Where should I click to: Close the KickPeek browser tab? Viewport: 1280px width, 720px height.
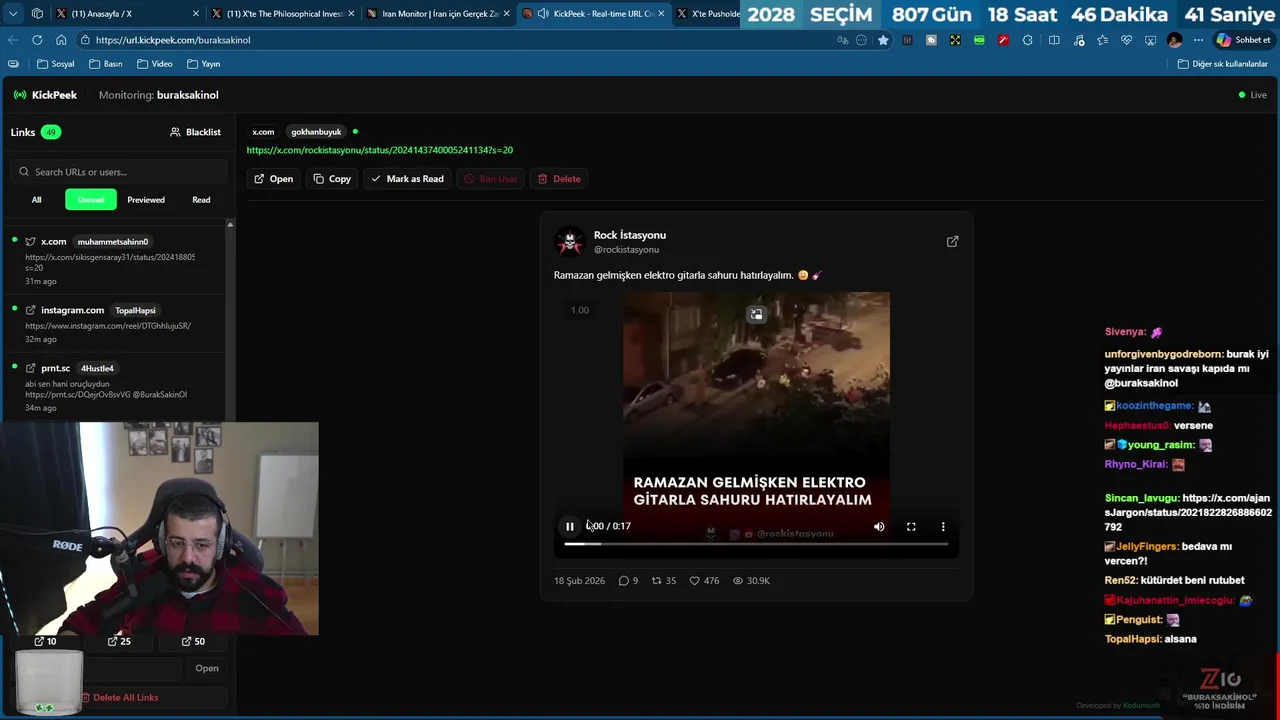click(661, 14)
